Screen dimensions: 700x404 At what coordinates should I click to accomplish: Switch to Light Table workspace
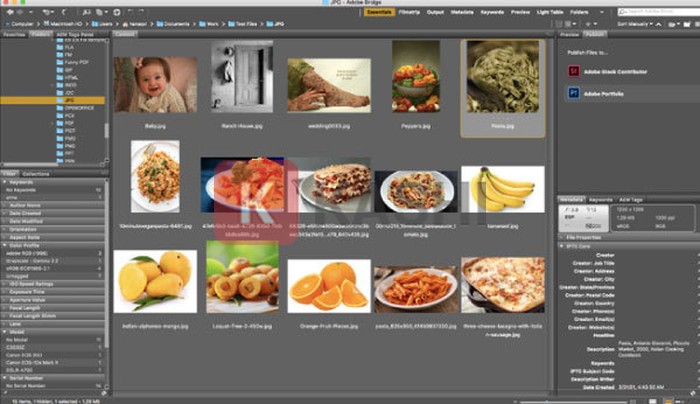(x=550, y=12)
